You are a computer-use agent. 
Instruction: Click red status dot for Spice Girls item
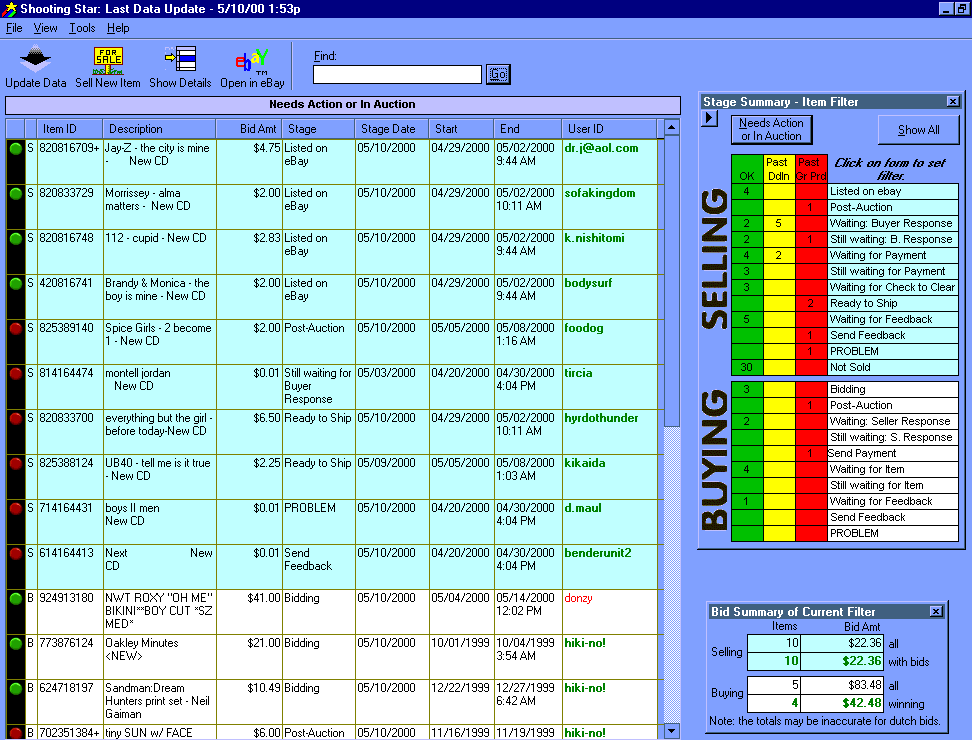tap(15, 329)
